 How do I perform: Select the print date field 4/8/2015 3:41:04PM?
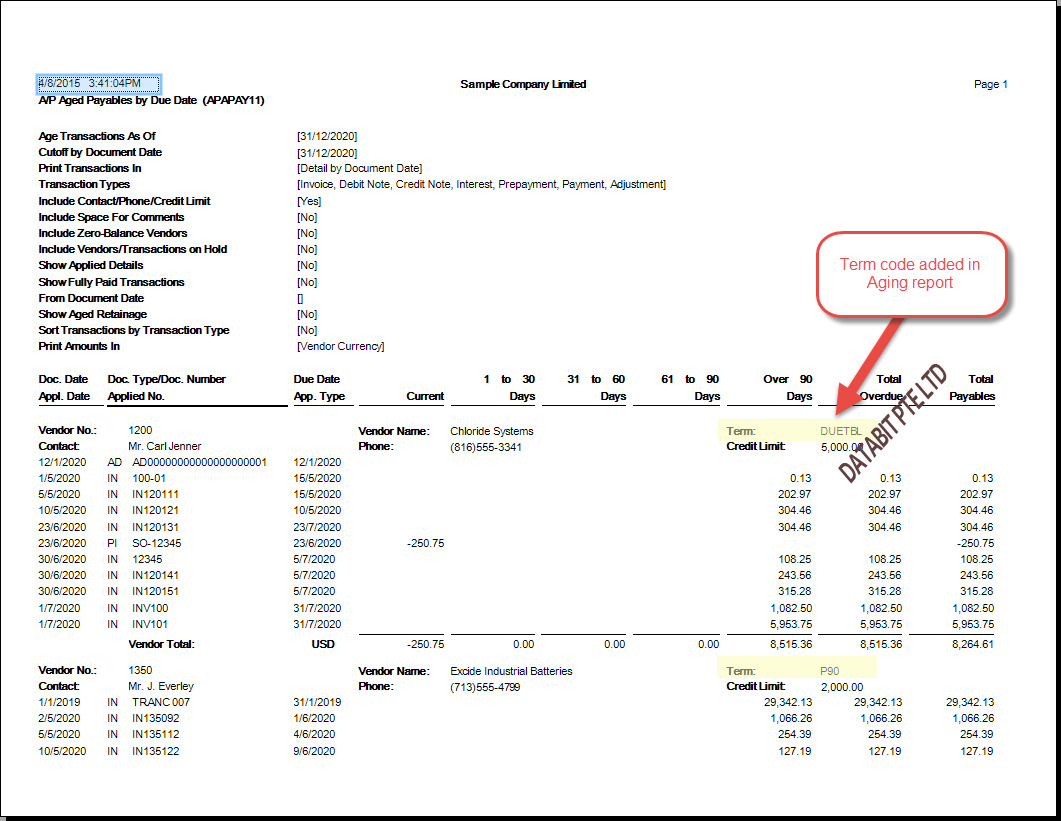(98, 84)
